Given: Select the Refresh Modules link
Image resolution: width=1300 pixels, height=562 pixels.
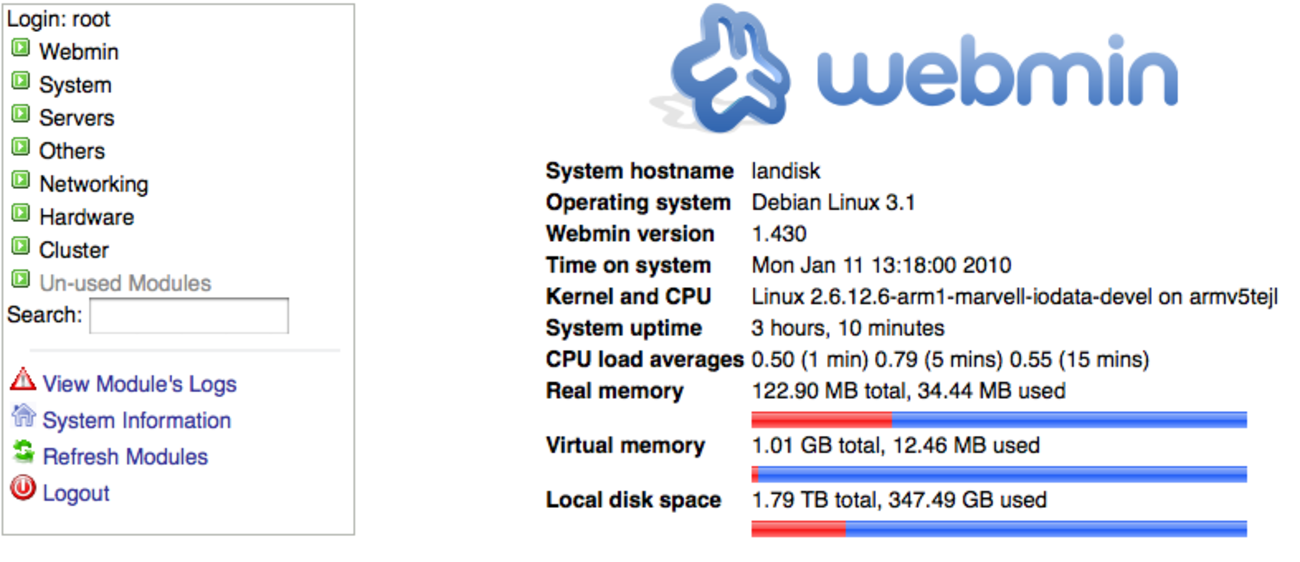Looking at the screenshot, I should pyautogui.click(x=125, y=456).
